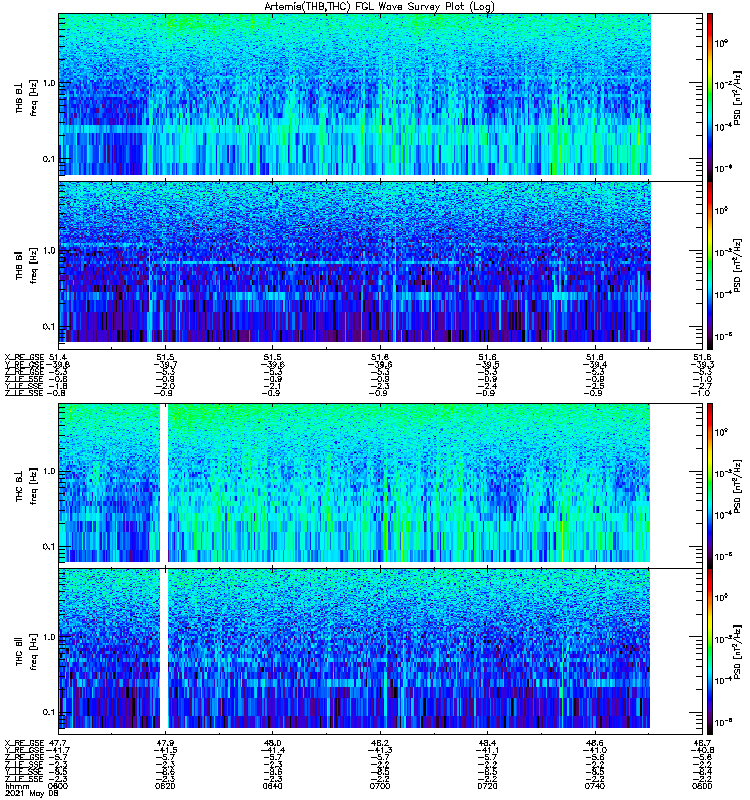Click the PSD [nT²/Hz] label of the THC B∥ color bar
Viewport: 750px width, 800px height.
(x=737, y=651)
